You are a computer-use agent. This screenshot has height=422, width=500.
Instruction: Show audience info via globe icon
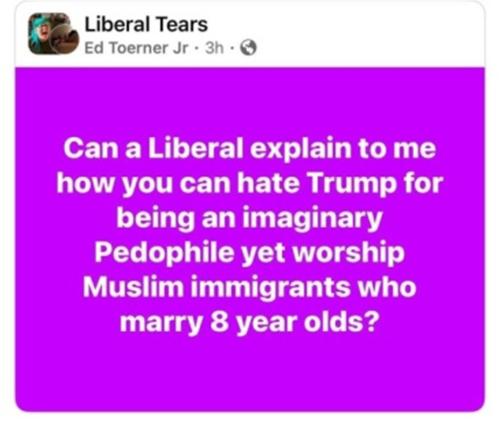click(249, 47)
